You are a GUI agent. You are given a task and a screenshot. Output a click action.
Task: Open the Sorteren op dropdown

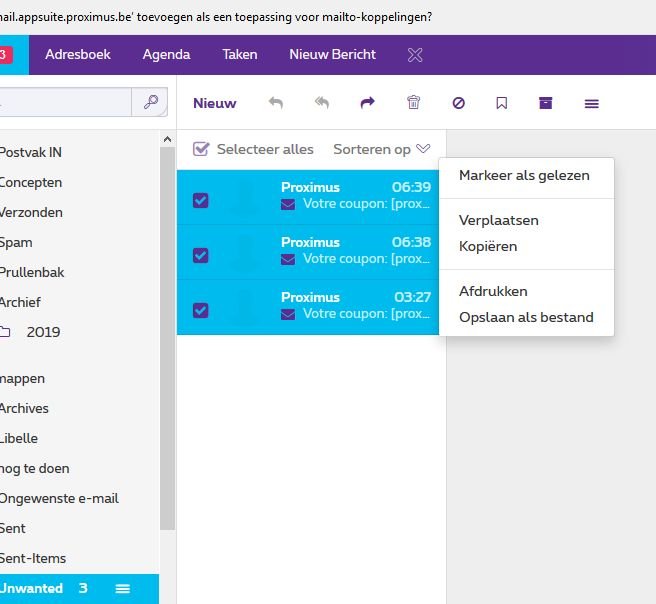tap(381, 149)
